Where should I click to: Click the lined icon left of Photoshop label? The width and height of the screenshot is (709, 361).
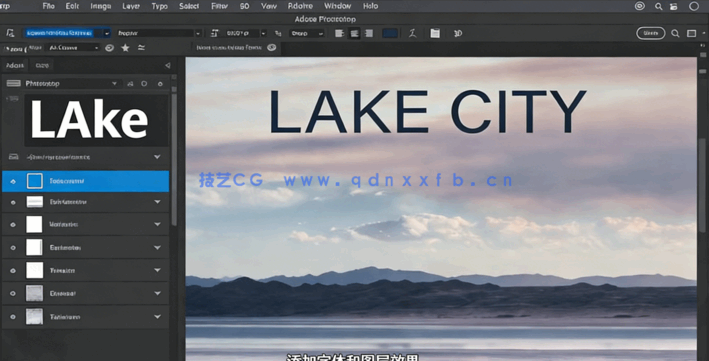14,83
